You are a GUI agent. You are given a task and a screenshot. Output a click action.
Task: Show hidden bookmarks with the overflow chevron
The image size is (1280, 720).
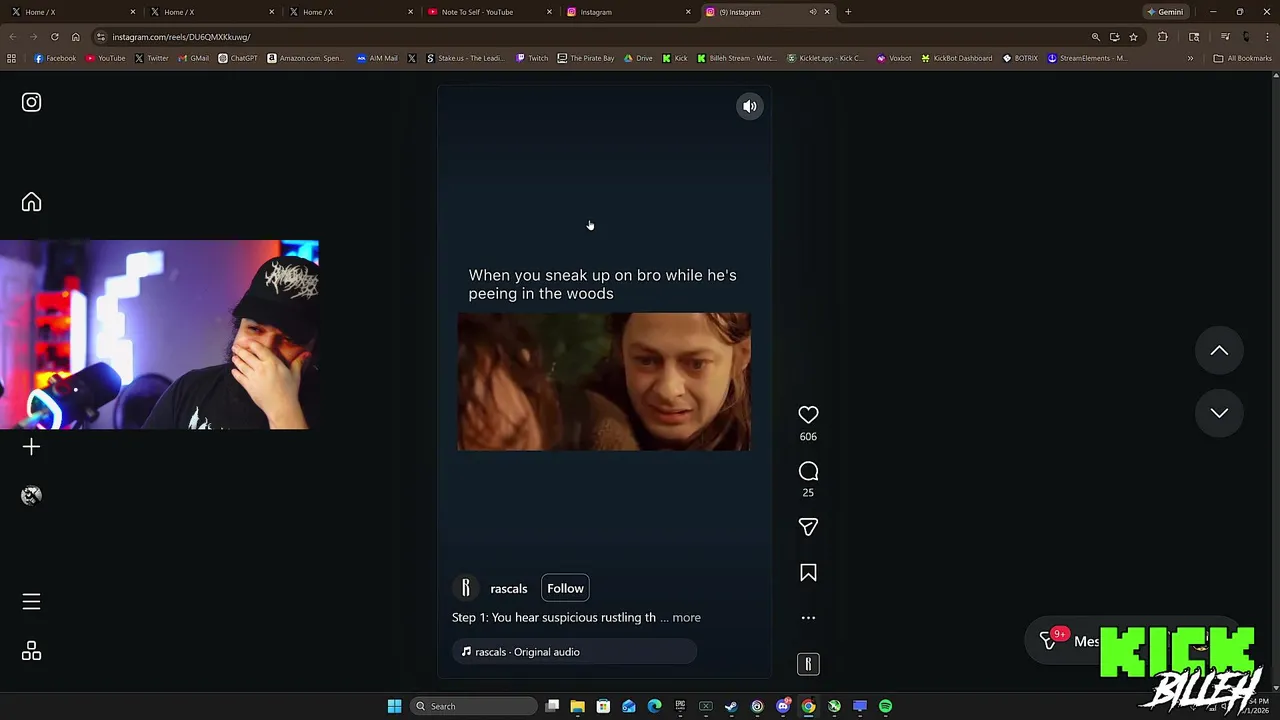tap(1190, 58)
